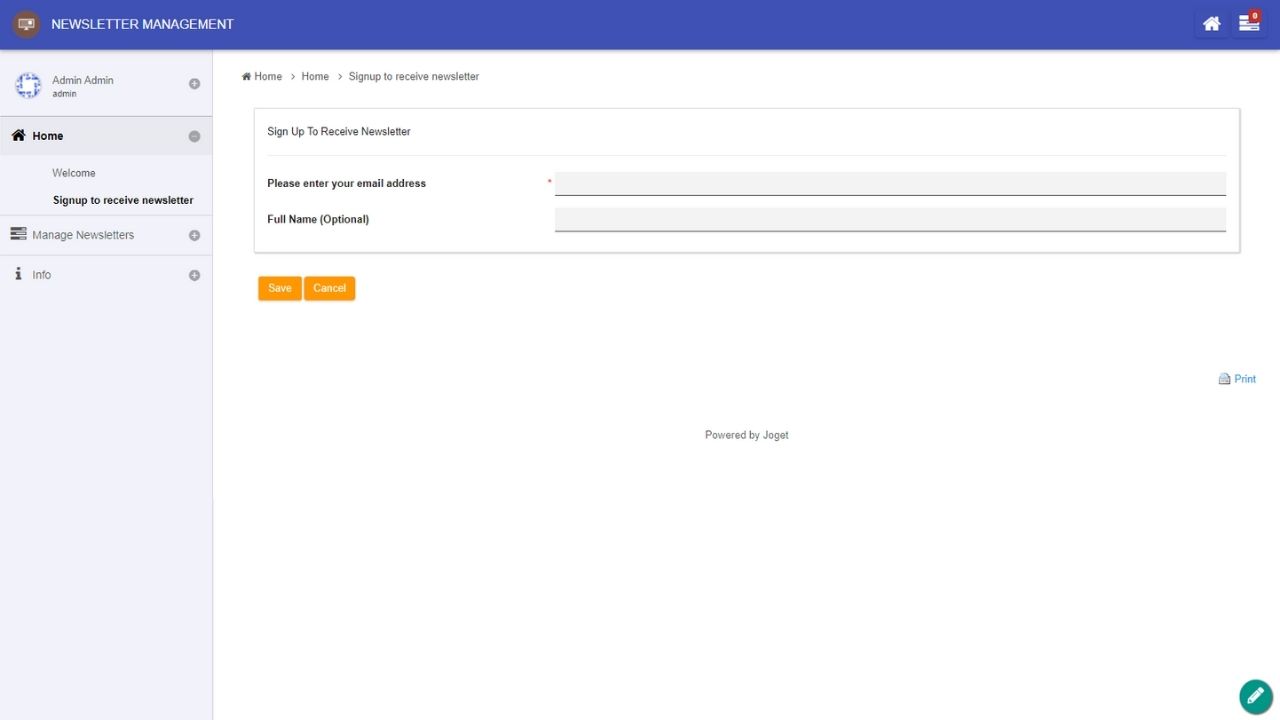The image size is (1280, 720).
Task: Open the inbox icon with red badge
Action: click(1249, 23)
